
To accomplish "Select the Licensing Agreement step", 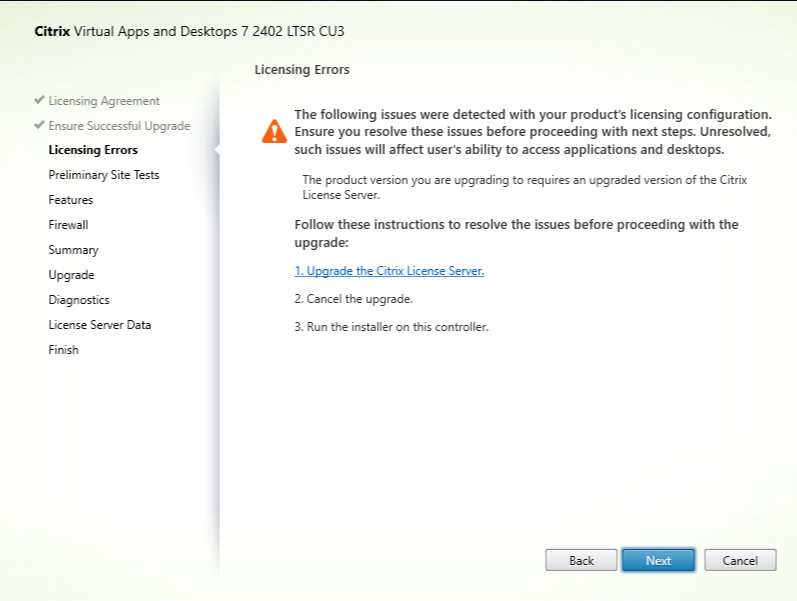I will pos(104,101).
